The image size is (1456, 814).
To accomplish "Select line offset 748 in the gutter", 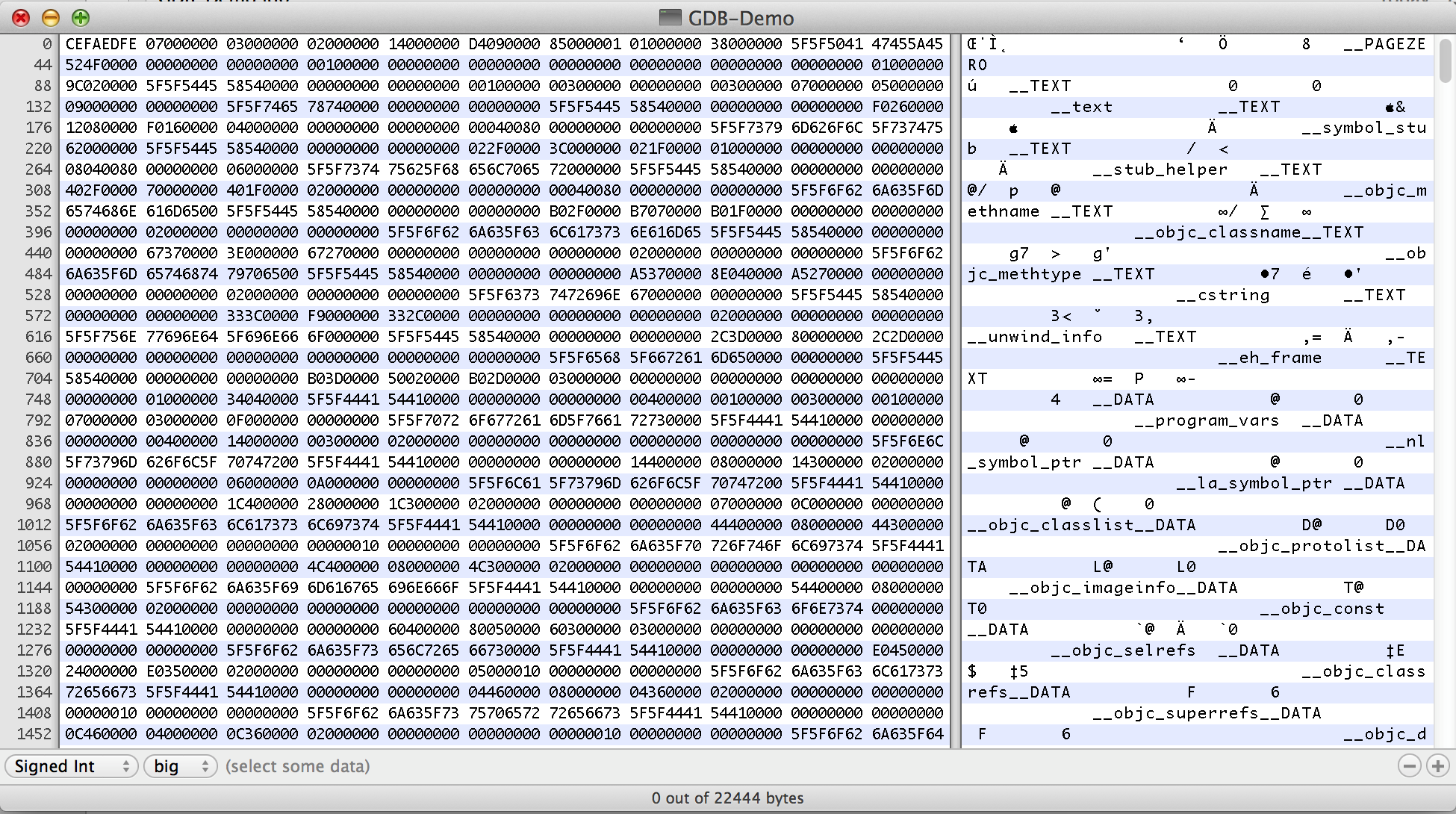I will coord(37,400).
